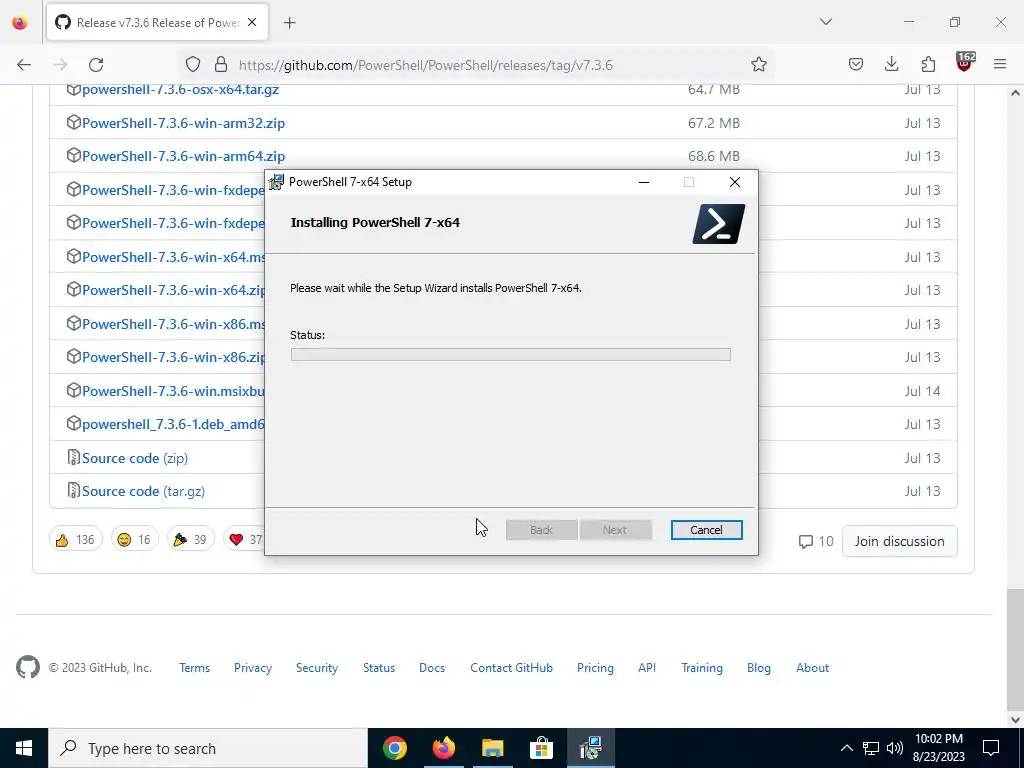Open File Explorer from the taskbar
The image size is (1024, 768).
[493, 748]
